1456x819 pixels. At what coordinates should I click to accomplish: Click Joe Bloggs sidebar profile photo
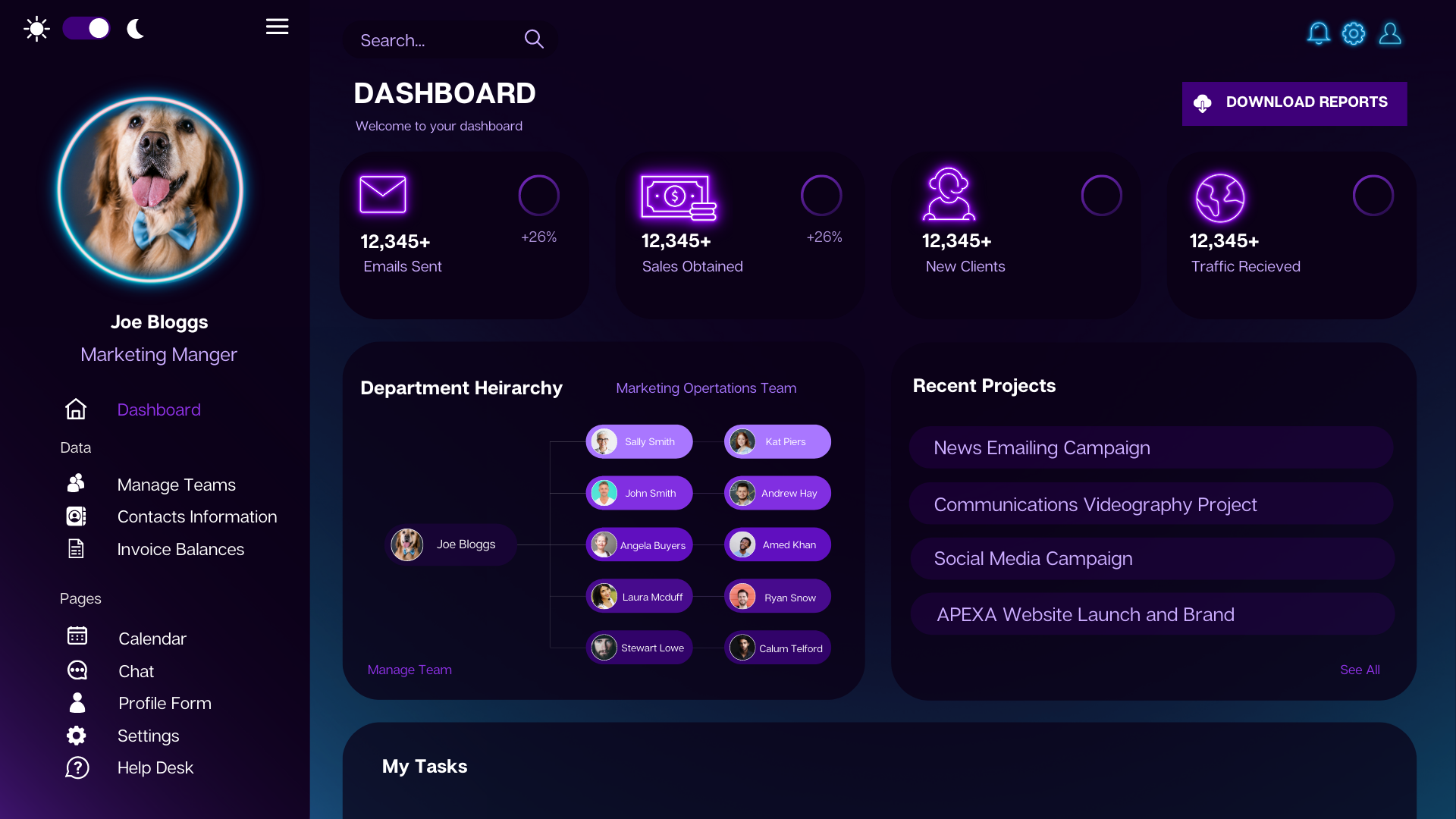pyautogui.click(x=151, y=190)
